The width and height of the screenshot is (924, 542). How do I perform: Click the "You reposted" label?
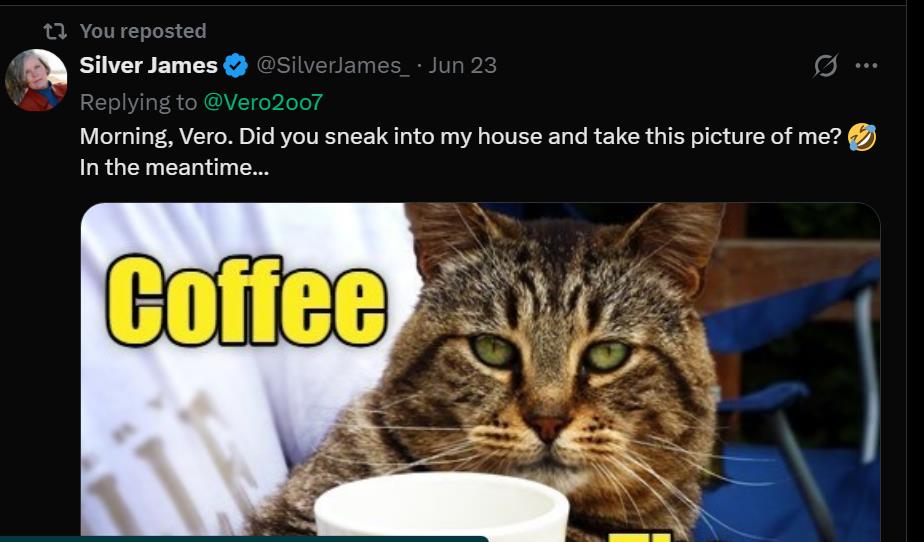point(143,31)
